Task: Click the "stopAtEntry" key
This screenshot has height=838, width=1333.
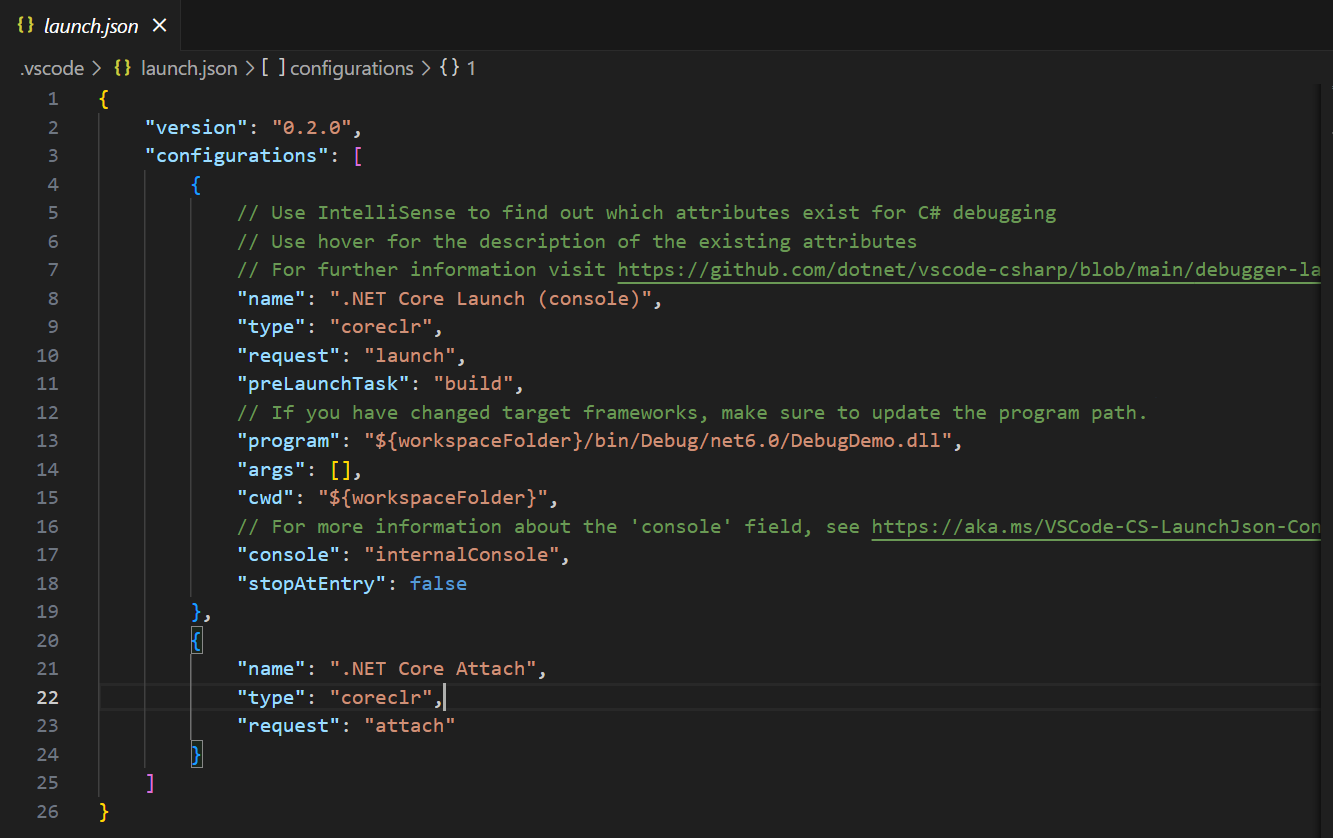Action: (312, 583)
